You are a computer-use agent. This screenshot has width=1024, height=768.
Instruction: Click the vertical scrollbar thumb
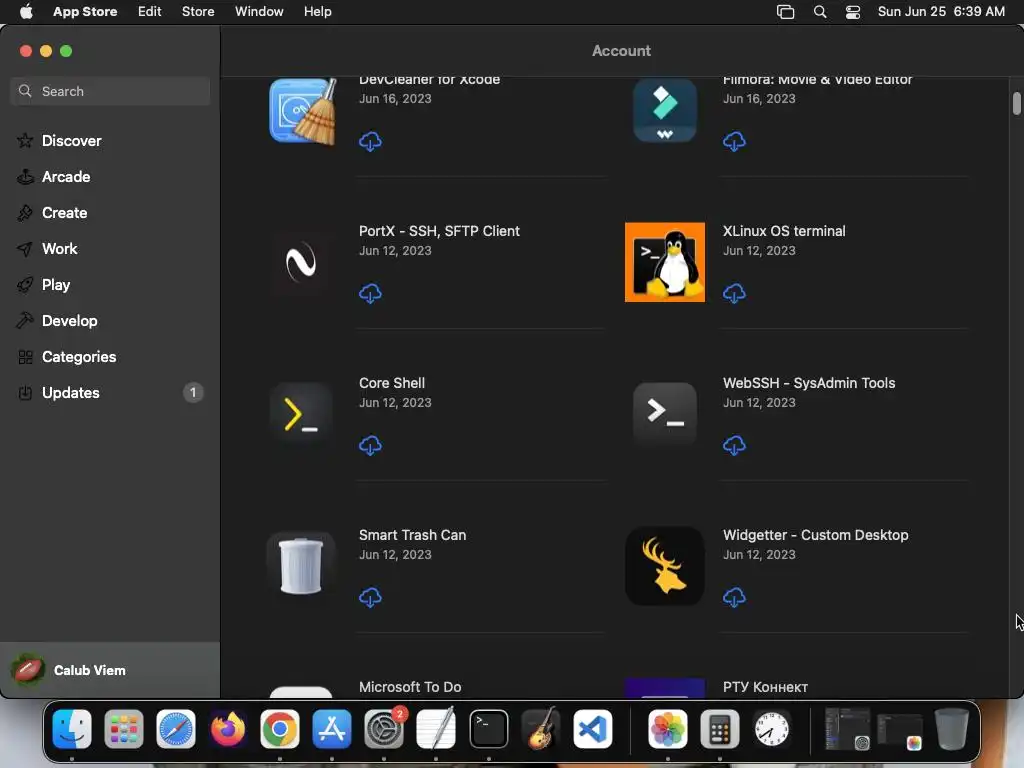point(1016,104)
